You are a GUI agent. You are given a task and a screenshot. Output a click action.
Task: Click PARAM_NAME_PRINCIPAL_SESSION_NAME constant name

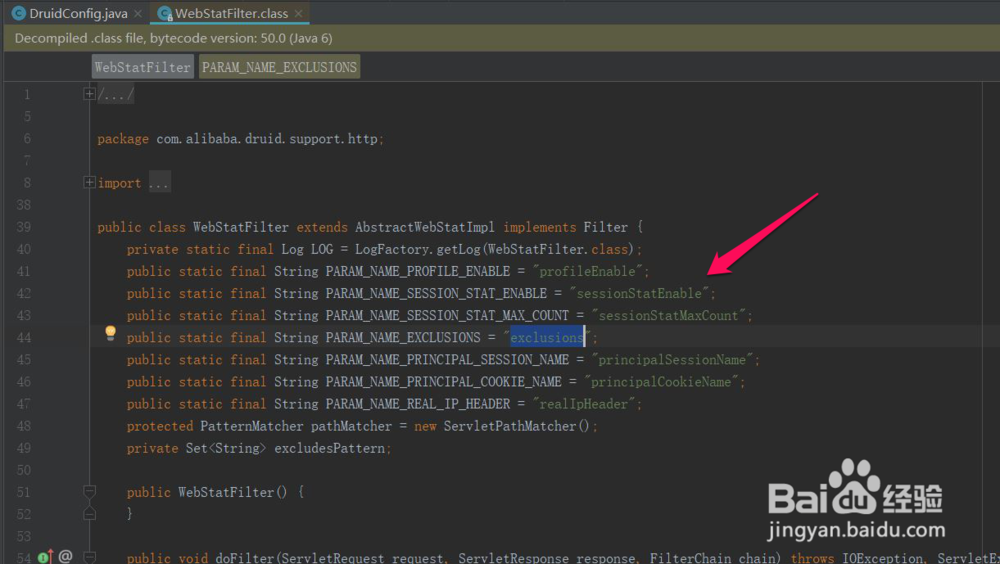pos(447,360)
